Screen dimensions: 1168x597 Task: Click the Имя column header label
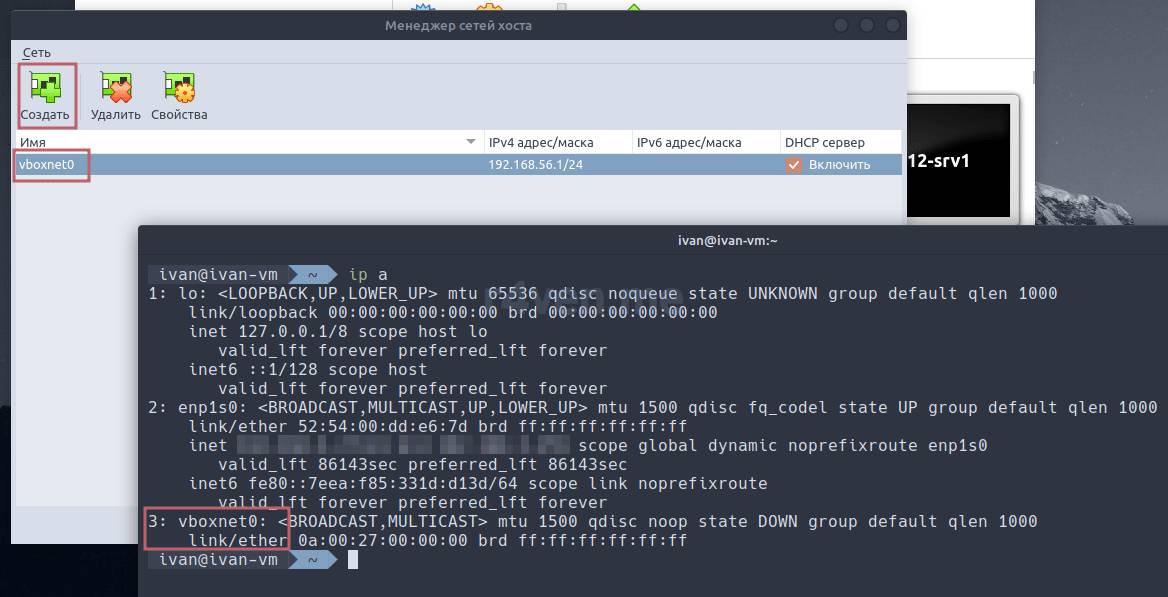34,142
